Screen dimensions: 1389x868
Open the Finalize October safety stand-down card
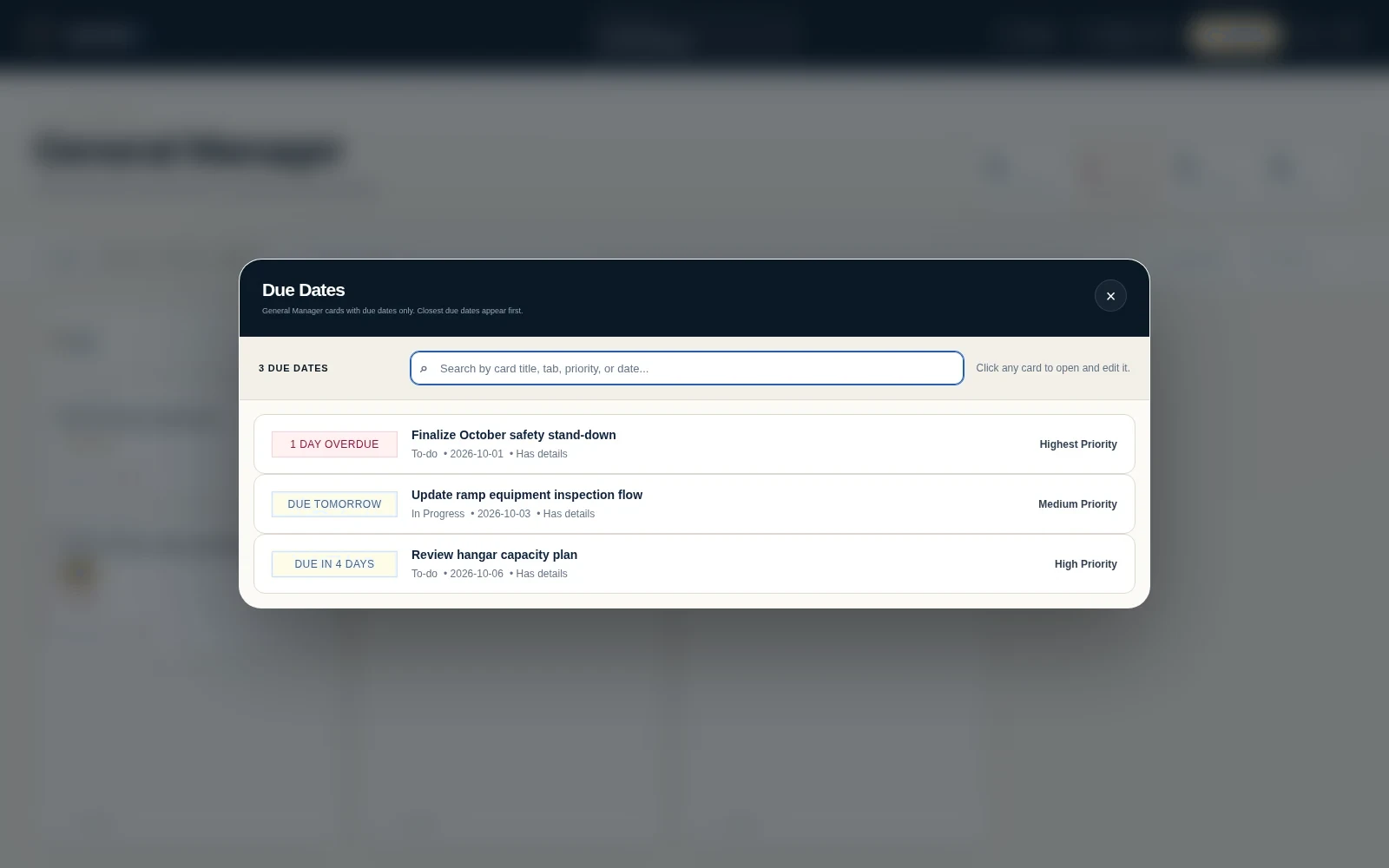coord(694,444)
